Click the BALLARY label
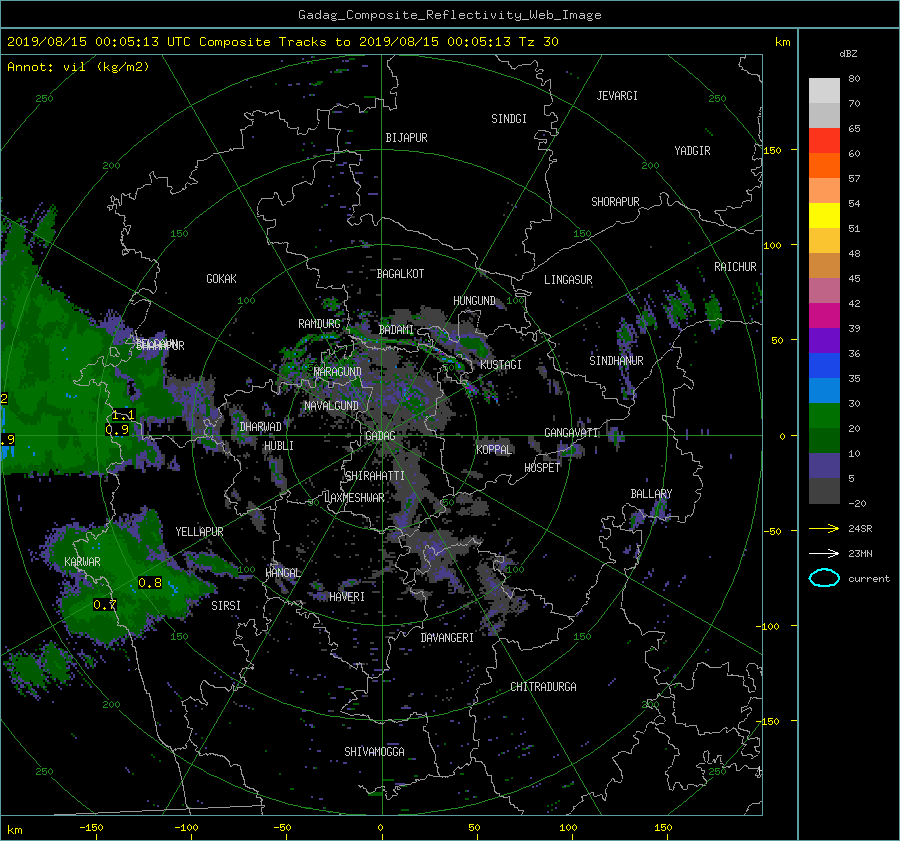Image resolution: width=900 pixels, height=841 pixels. coord(651,494)
